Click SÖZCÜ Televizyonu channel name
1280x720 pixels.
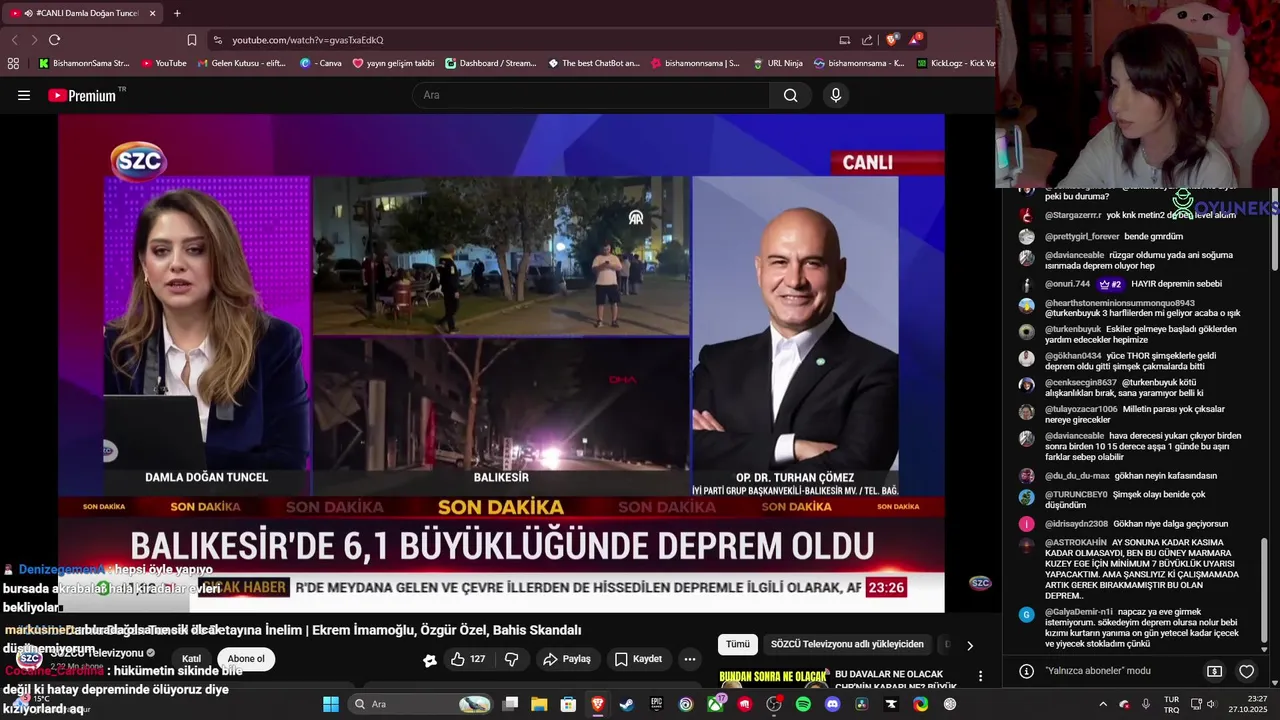(x=97, y=653)
